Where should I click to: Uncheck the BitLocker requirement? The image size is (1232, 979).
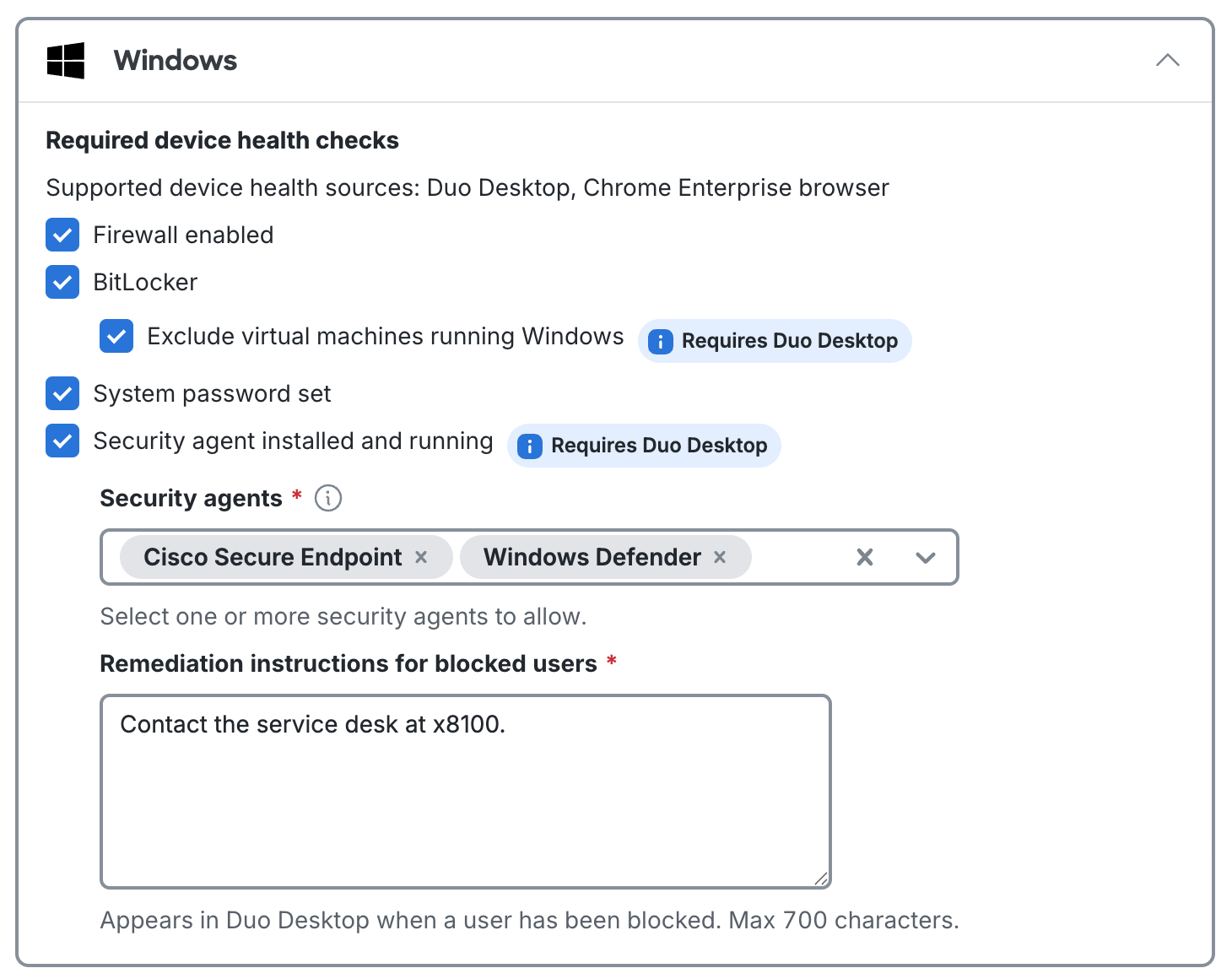click(62, 282)
